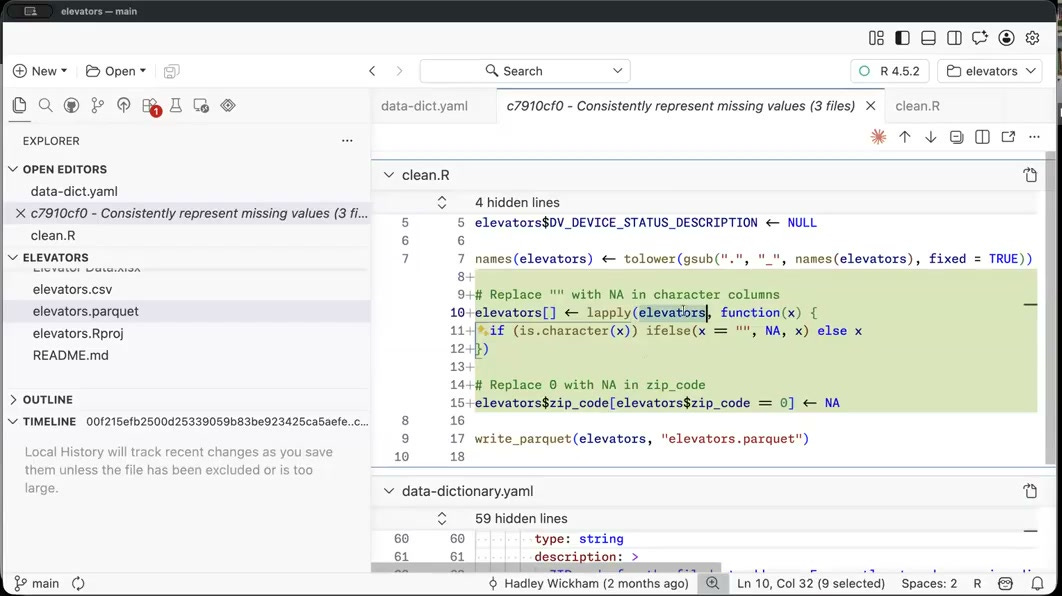Open the Search view magnifier icon in the sidebar
Screen dimensions: 1062x596
tap(45, 105)
